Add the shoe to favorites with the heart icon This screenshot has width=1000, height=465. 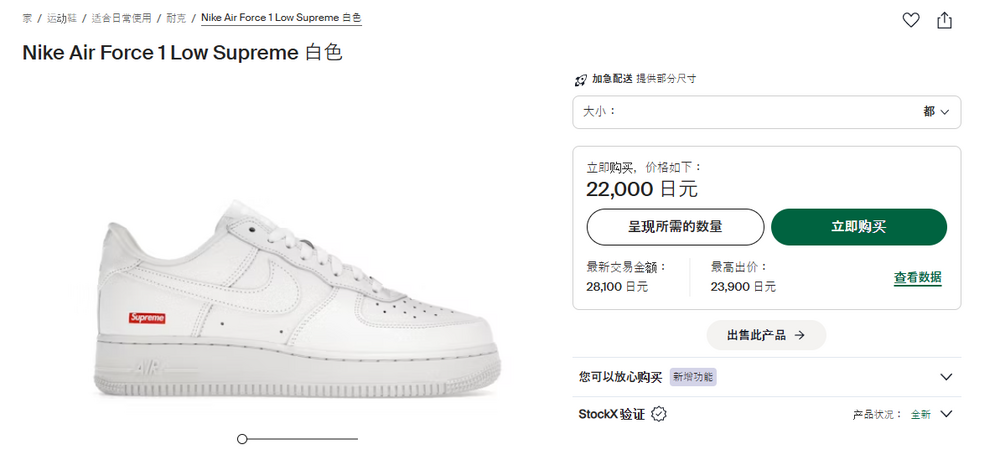coord(910,20)
